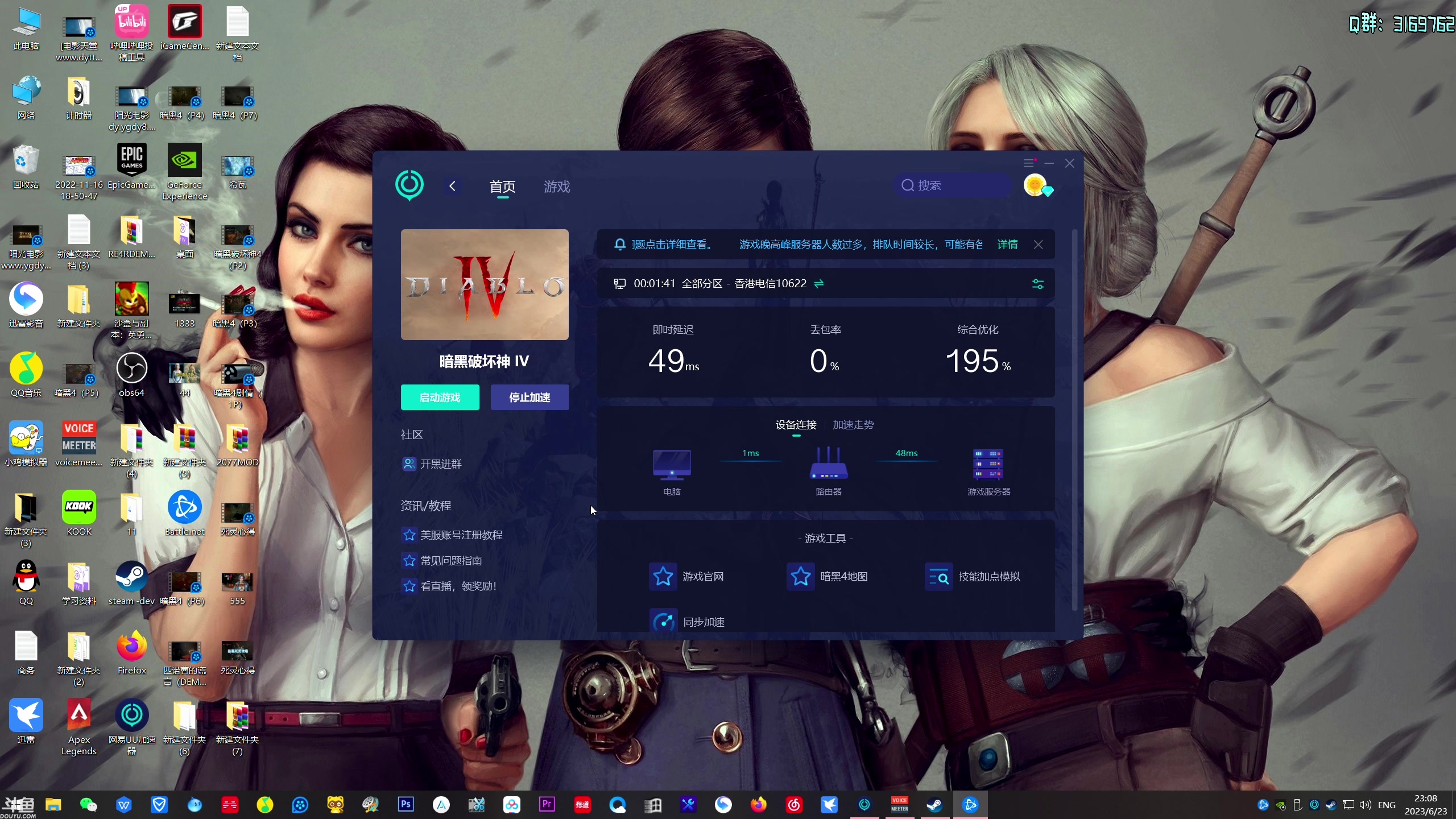Open GeForce Experience desktop shortcut
The image size is (1456, 819).
click(184, 172)
